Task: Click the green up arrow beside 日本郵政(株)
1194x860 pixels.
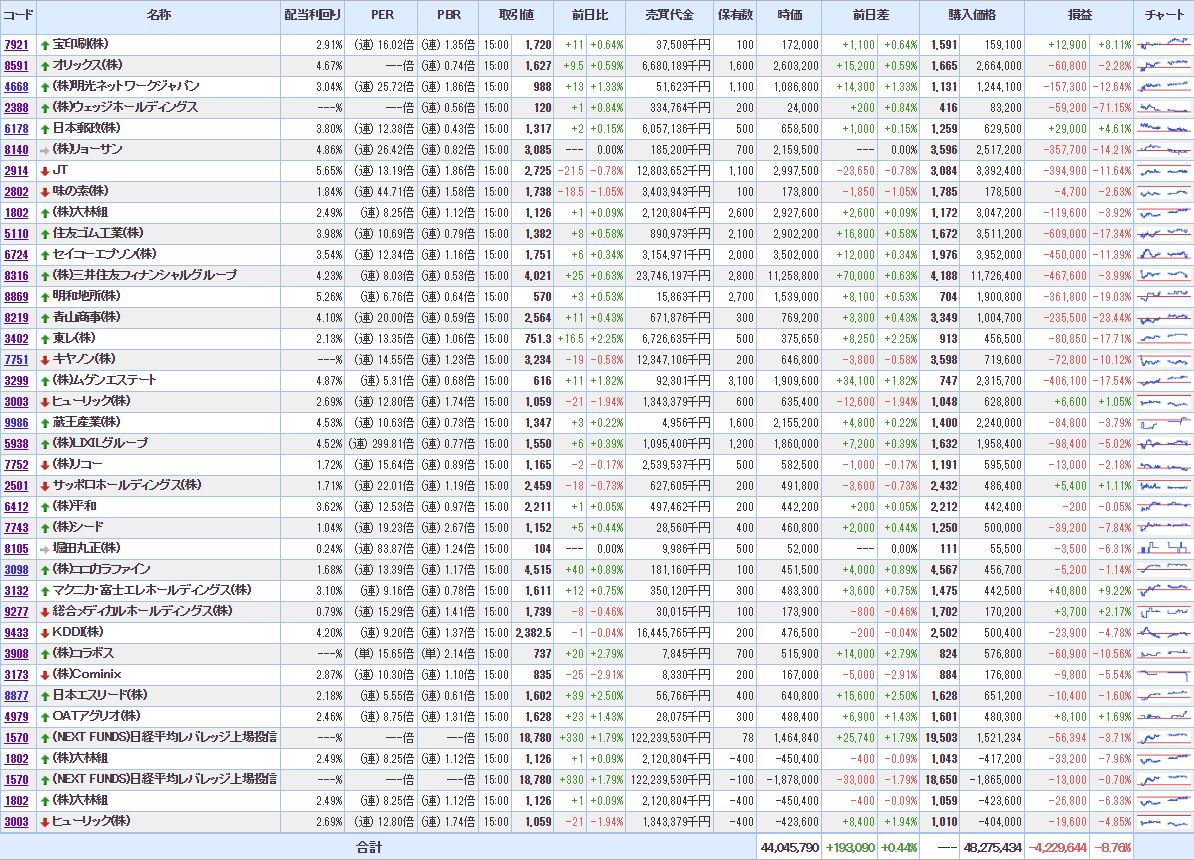Action: tap(45, 129)
